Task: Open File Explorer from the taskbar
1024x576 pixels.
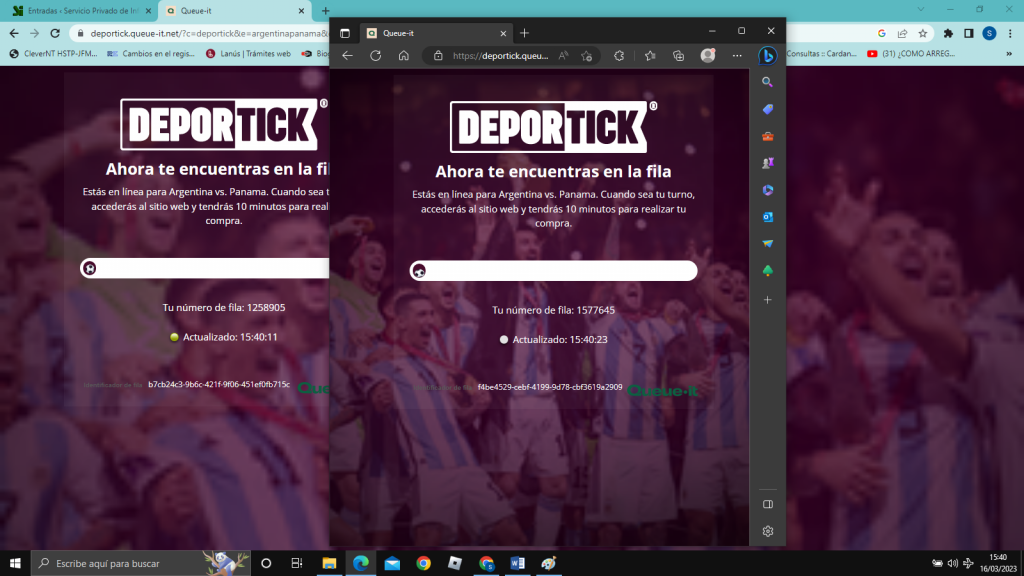Action: click(x=329, y=563)
